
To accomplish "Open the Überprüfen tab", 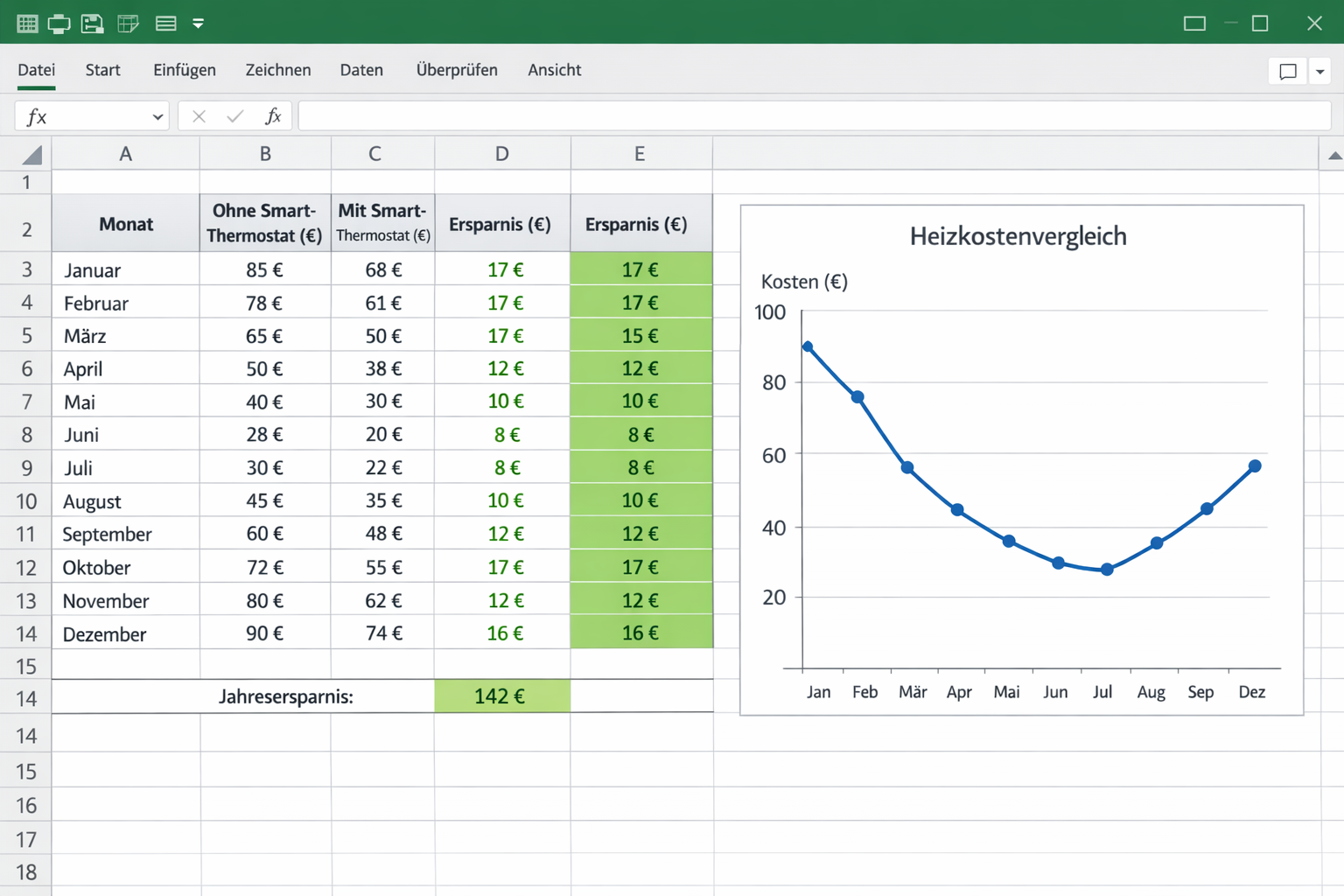I will click(x=457, y=70).
